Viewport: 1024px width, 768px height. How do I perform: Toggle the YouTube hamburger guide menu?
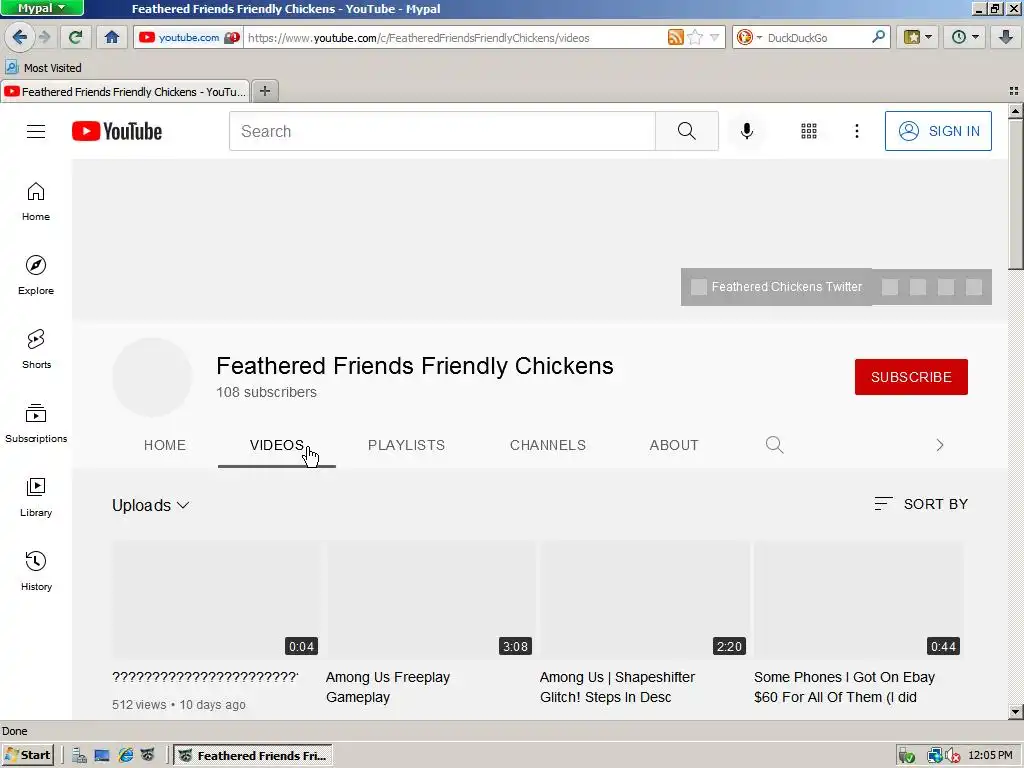coord(36,131)
